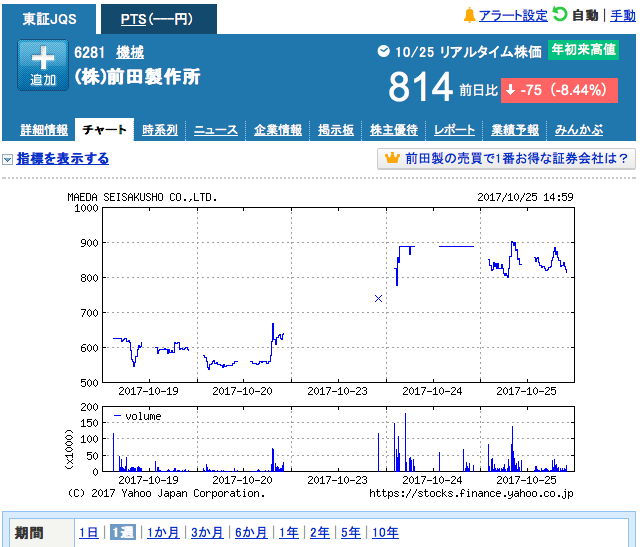Screen dimensions: 643x547
Task: Open みんかぶ tab
Action: point(579,130)
